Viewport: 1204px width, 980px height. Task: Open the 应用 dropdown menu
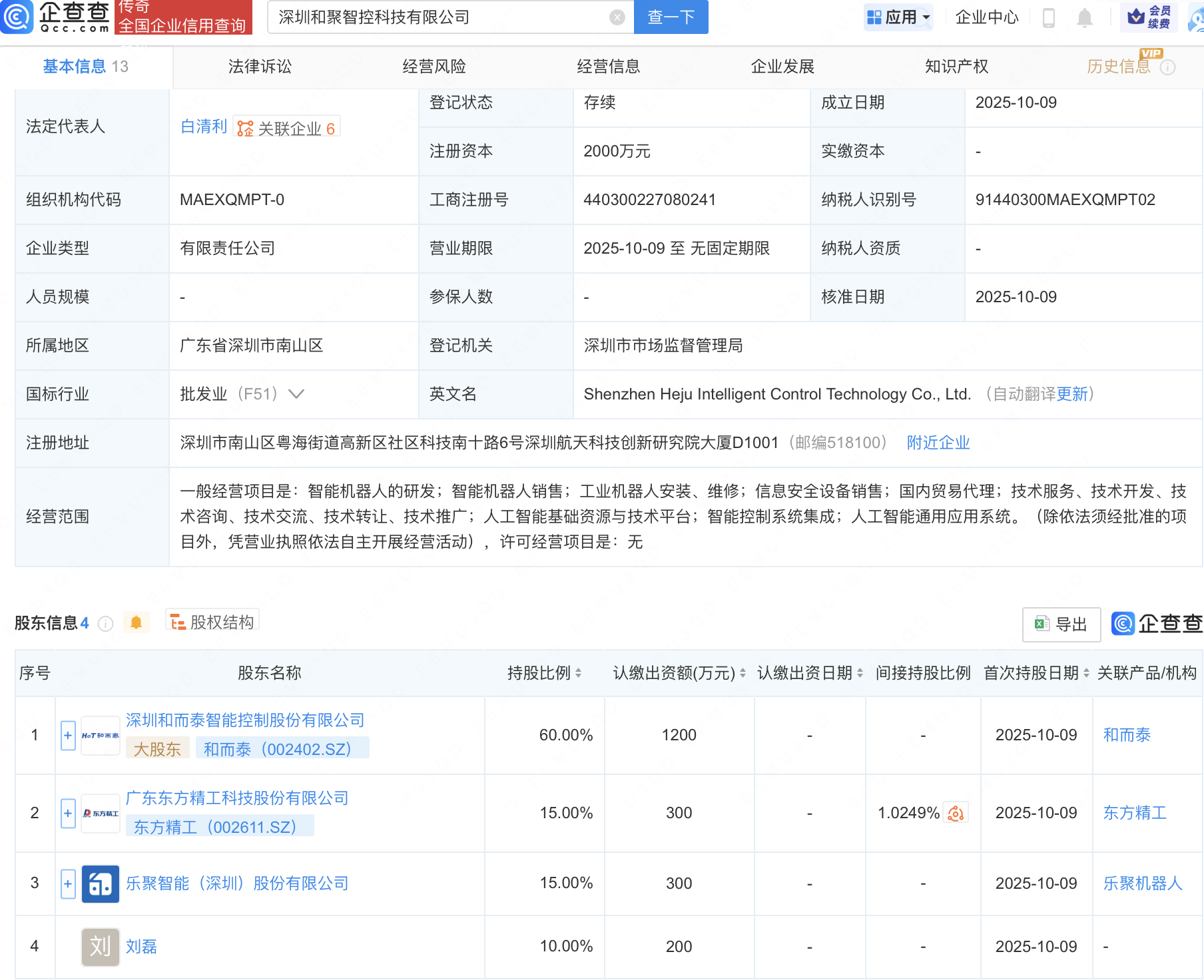point(899,17)
